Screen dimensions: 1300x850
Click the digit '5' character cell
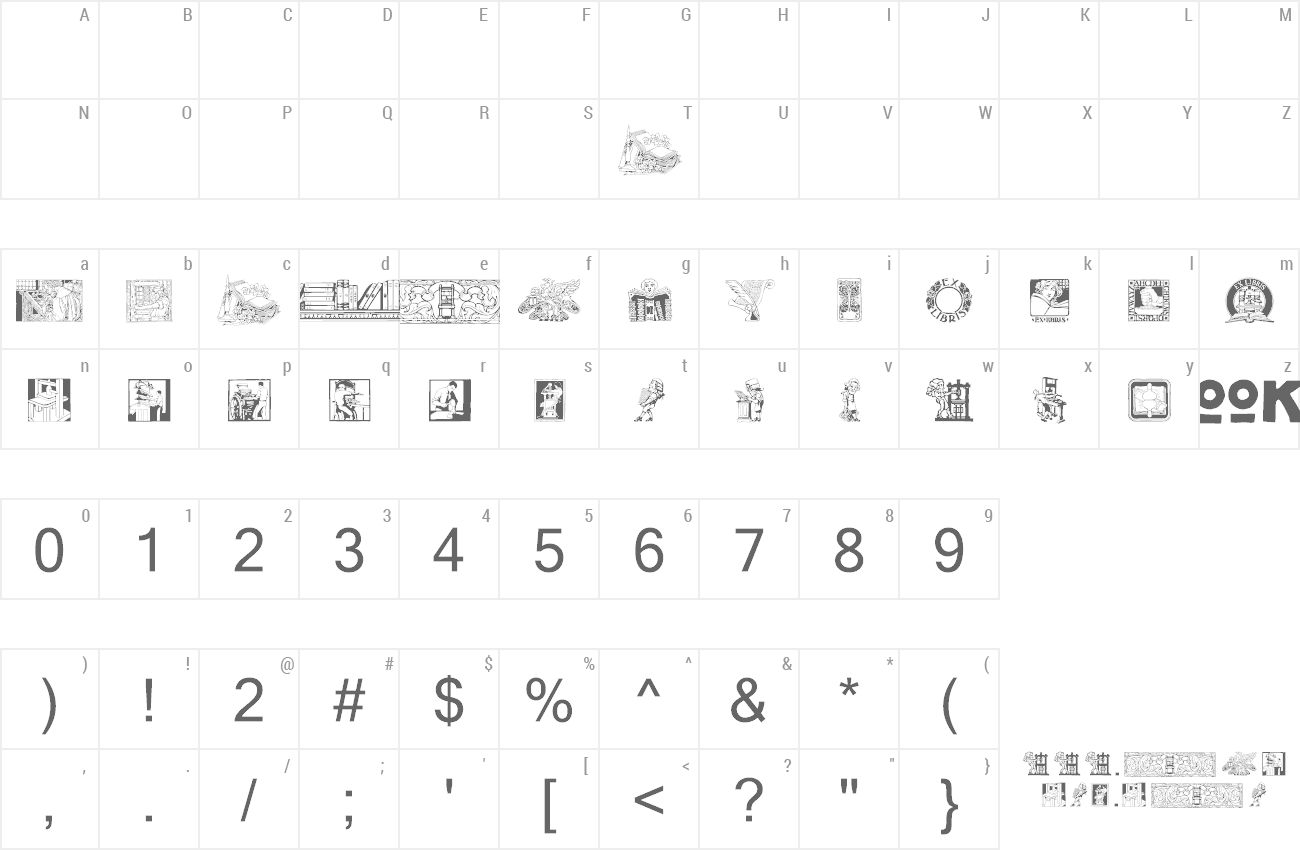pos(549,549)
